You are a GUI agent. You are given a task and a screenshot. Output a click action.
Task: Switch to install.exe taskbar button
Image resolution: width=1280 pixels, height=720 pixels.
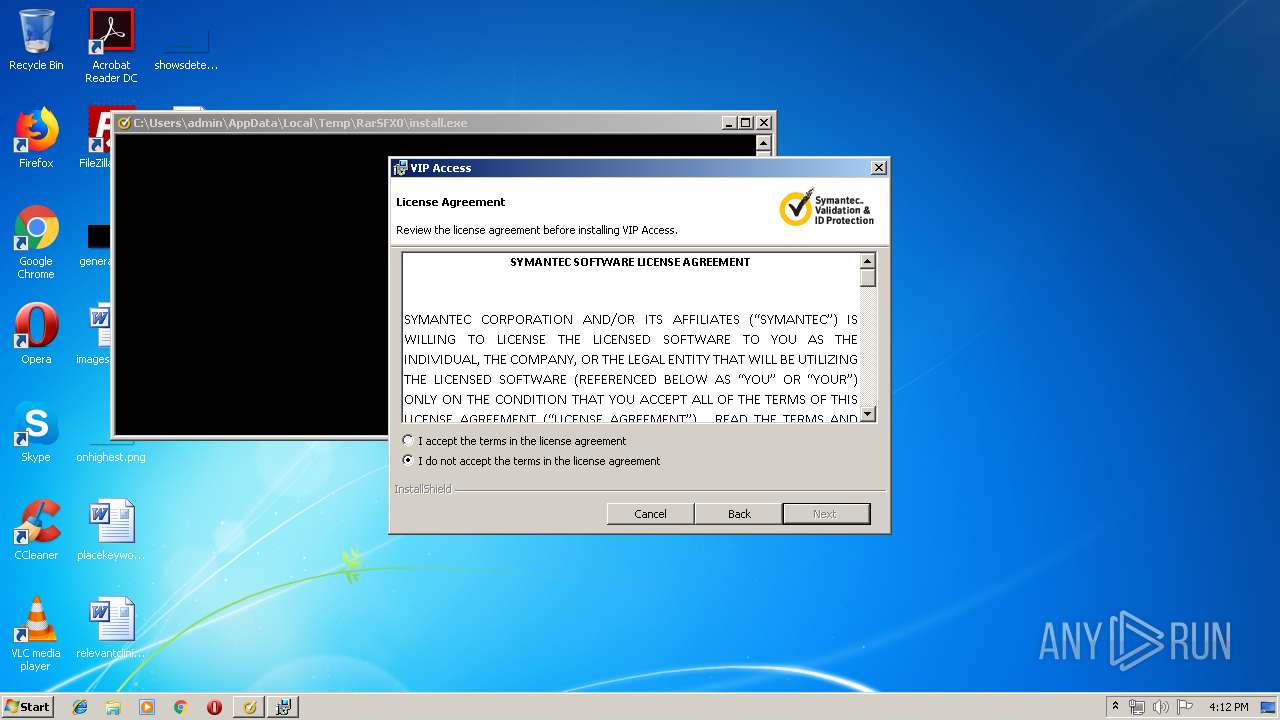click(x=249, y=707)
